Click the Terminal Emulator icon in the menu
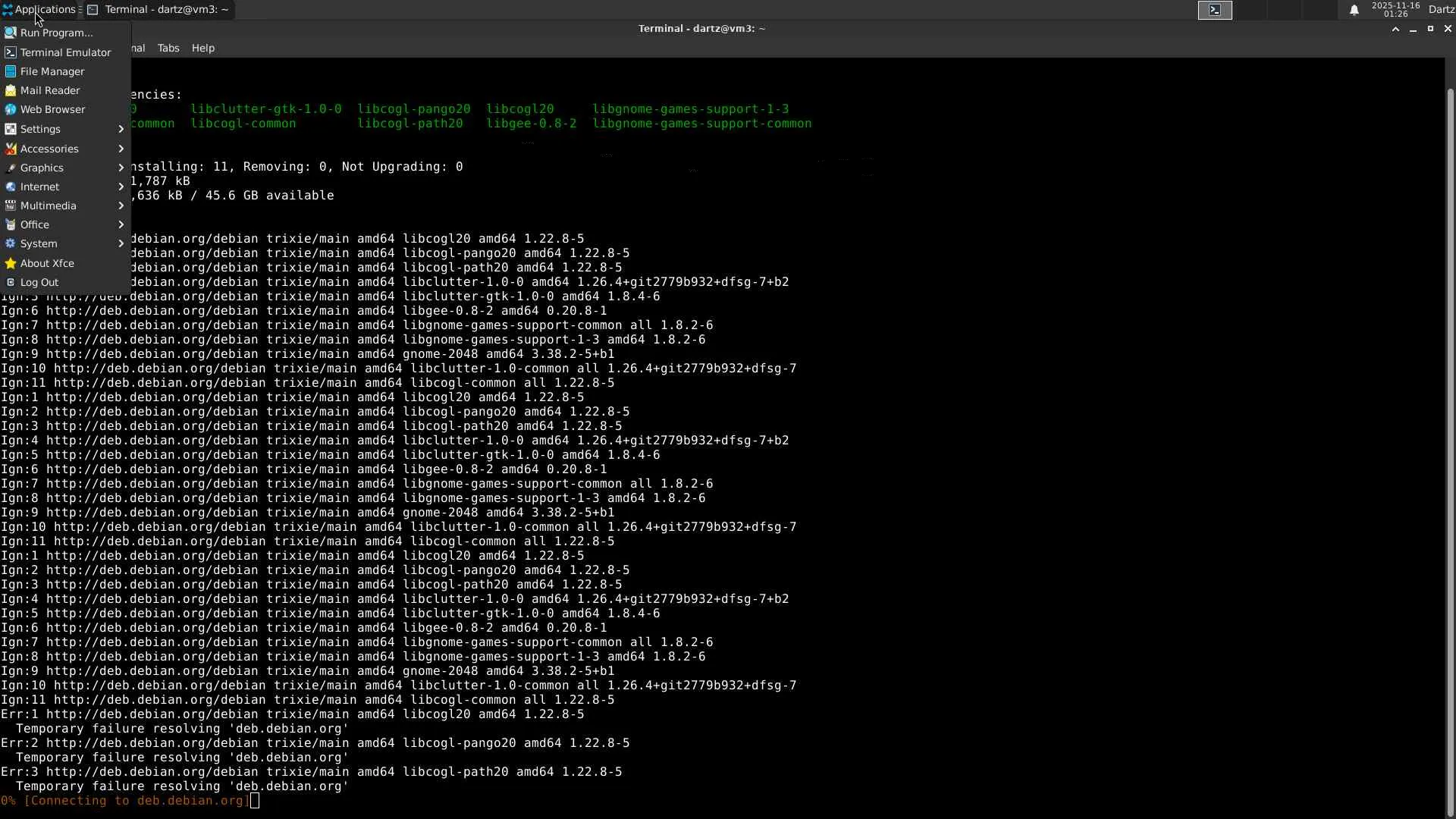Screen dimensions: 1456x819 coord(11,52)
